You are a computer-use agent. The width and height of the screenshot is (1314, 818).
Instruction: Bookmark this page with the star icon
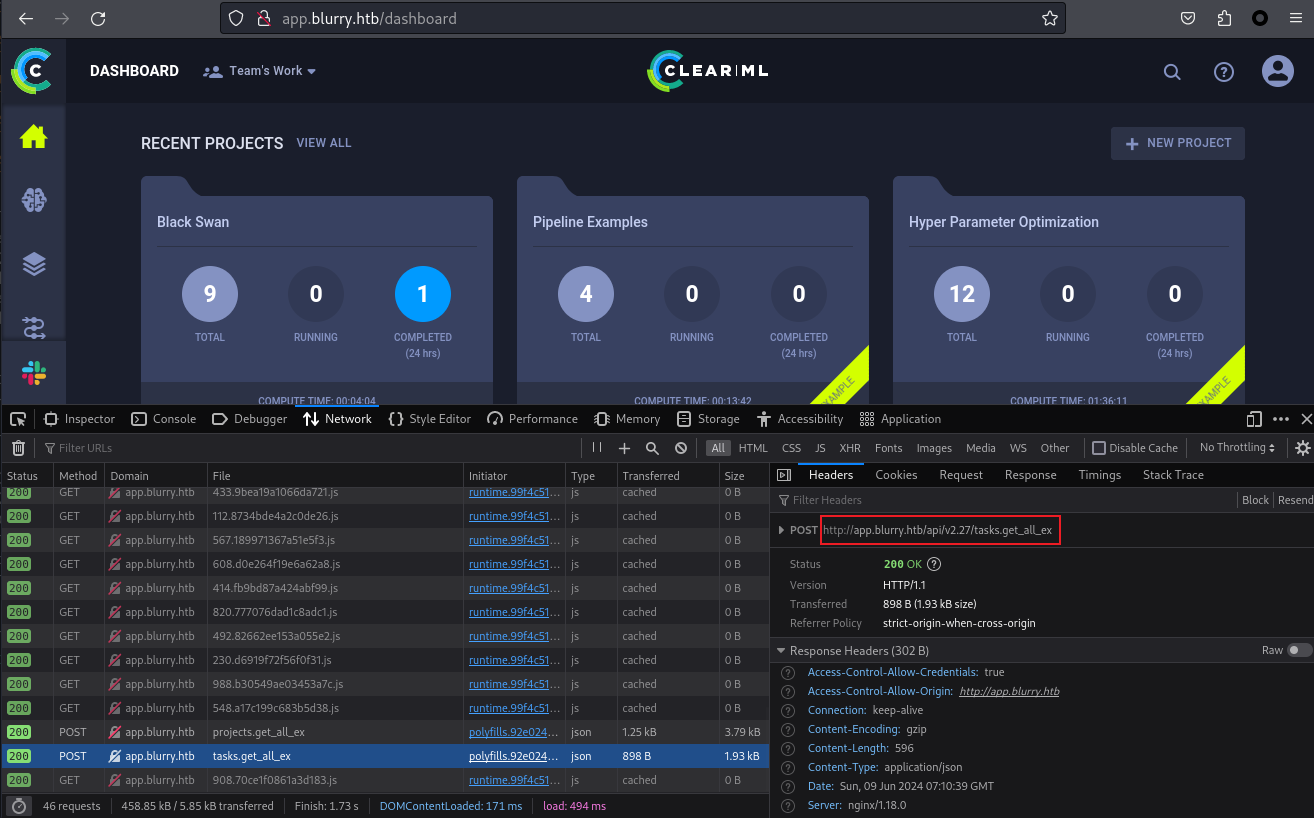click(1049, 18)
